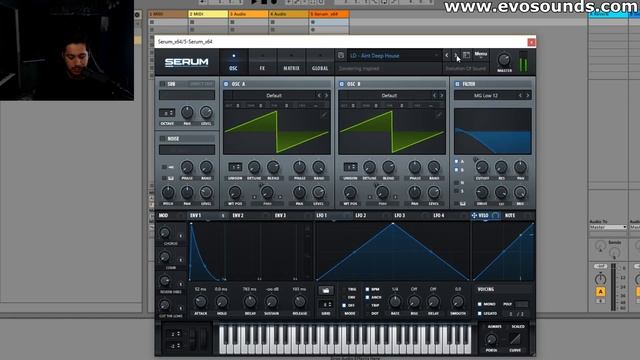Toggle the LFO BPM sync checkbox
640x360 pixels.
(367, 289)
